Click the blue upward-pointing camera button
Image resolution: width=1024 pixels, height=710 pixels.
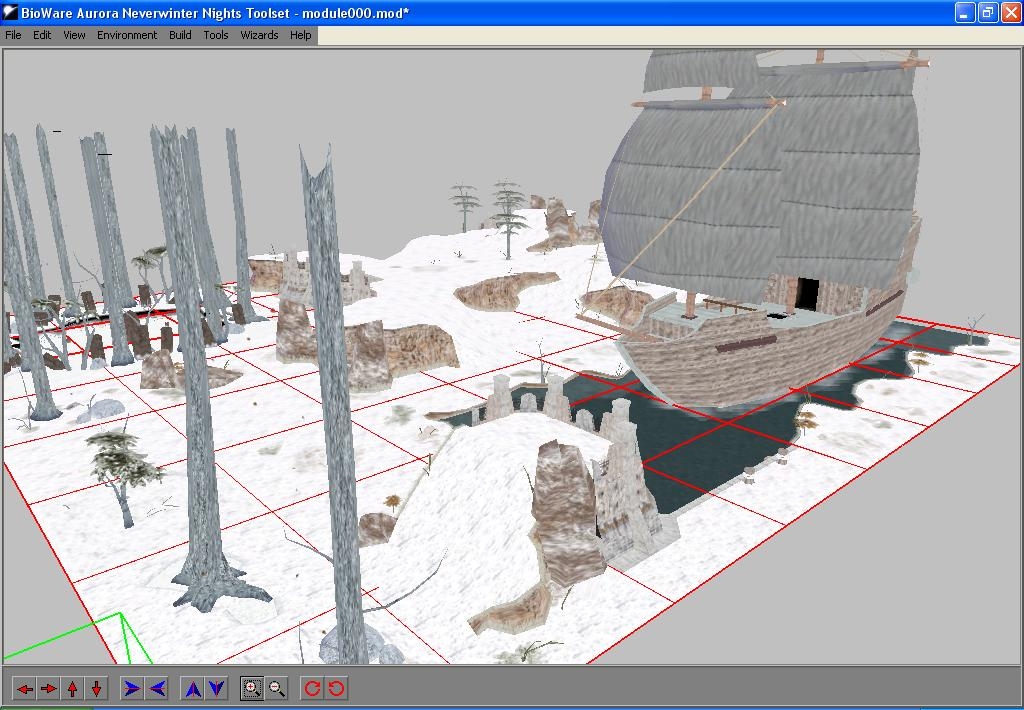click(193, 688)
